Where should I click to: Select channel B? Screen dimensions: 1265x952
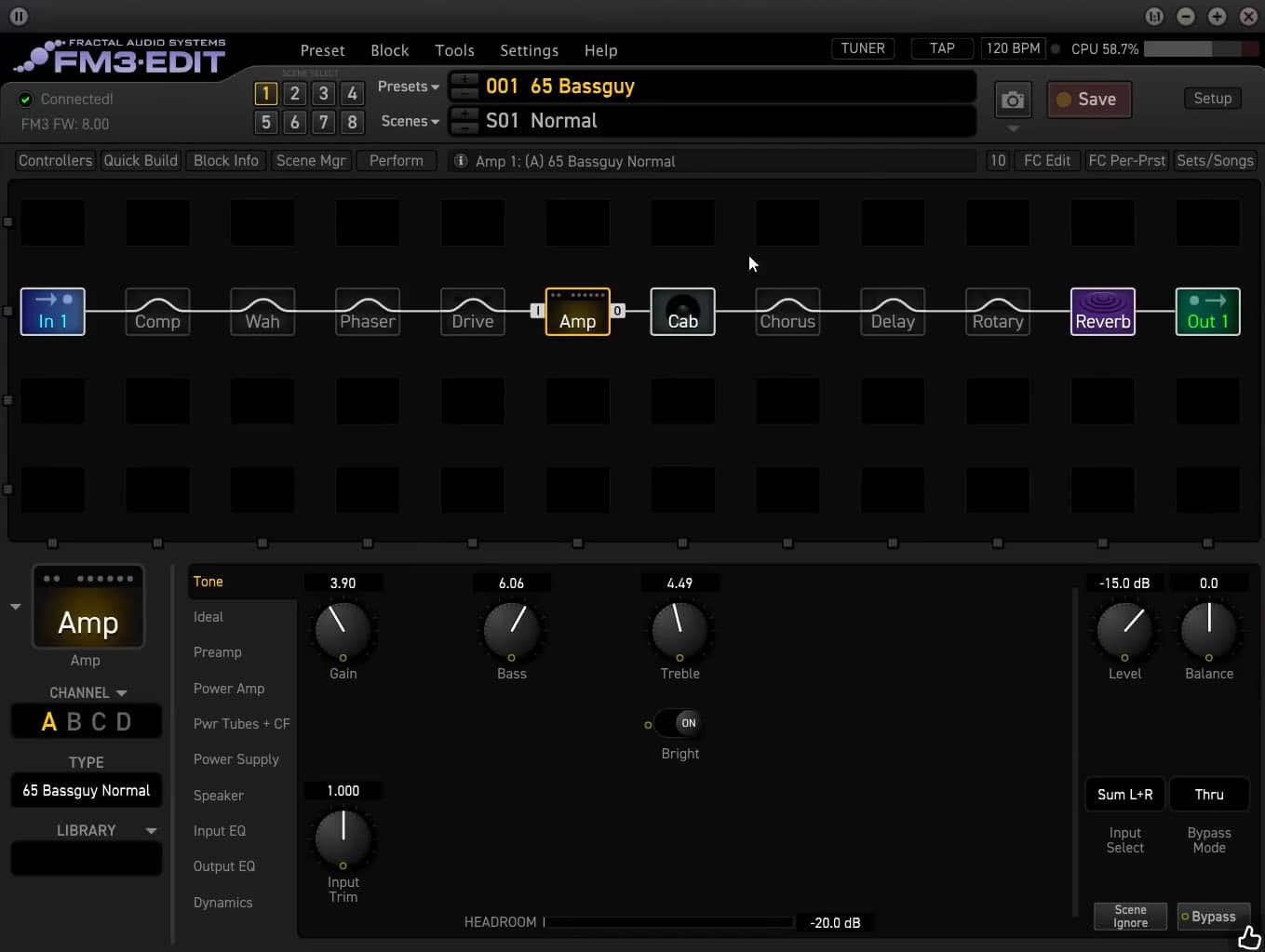point(74,722)
